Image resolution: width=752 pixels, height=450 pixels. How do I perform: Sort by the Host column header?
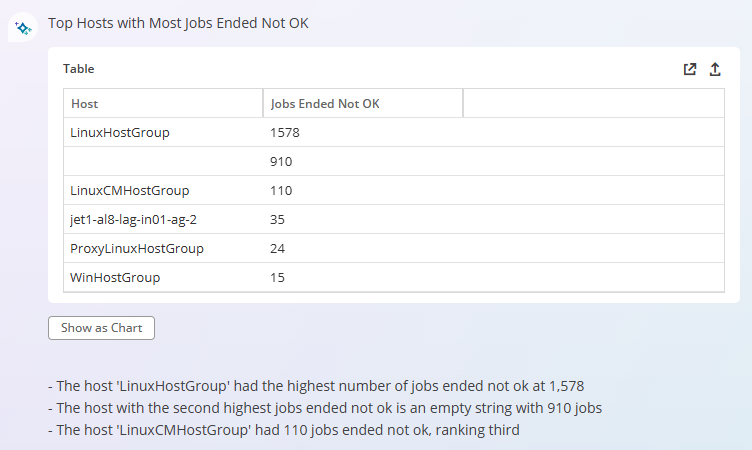(163, 103)
